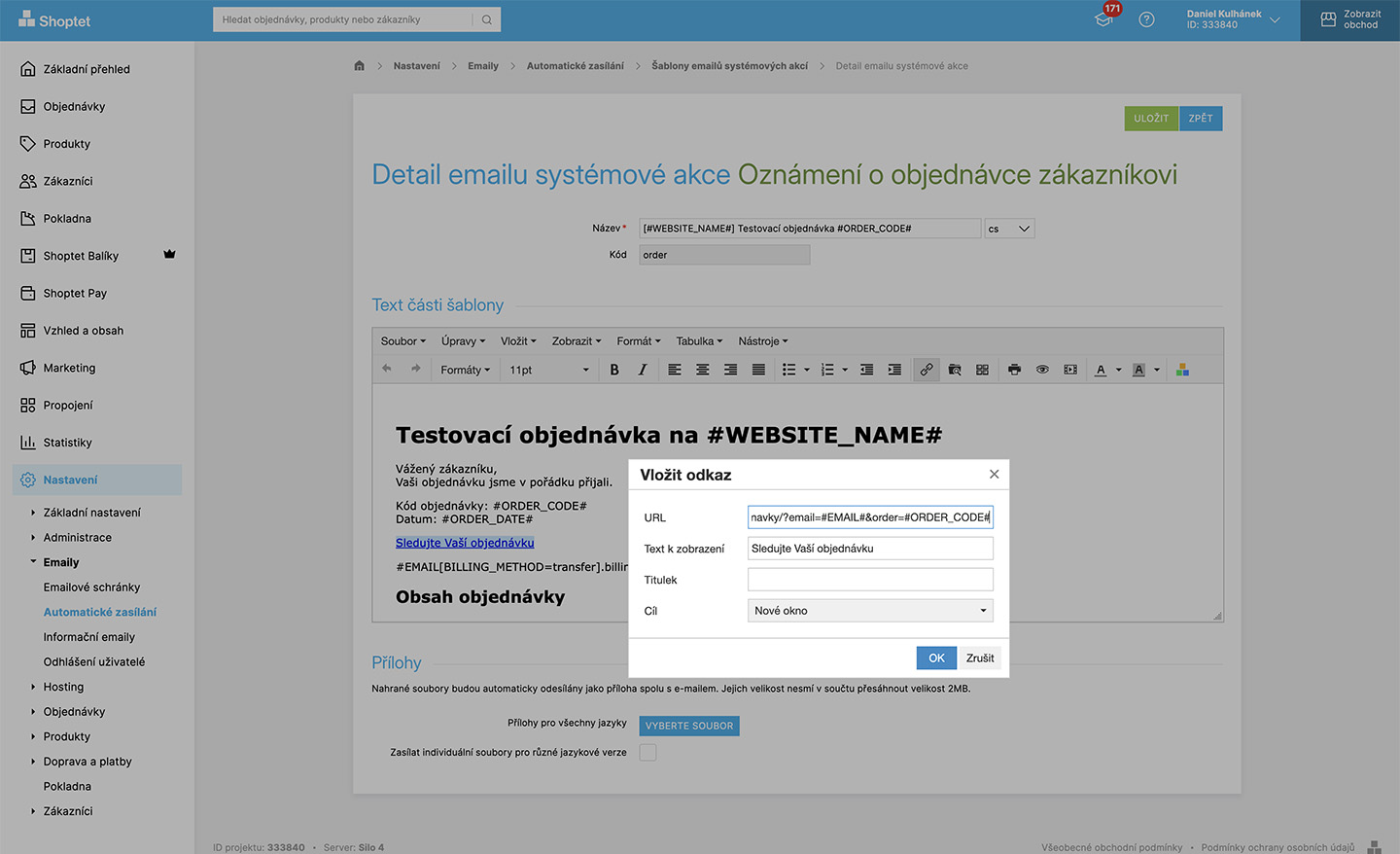Confirm the link dialog with OK
The height and width of the screenshot is (854, 1400).
936,658
